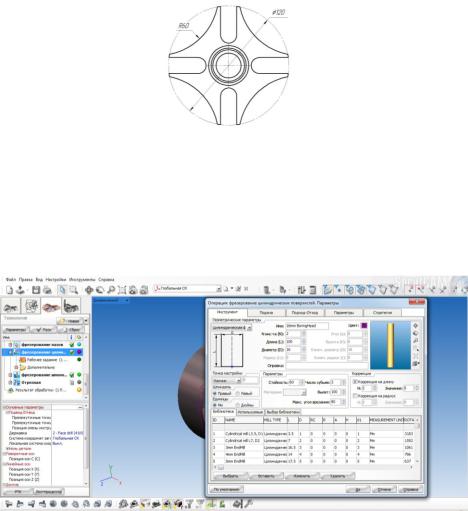Open the Глобальная СК coordinate system dropdown
This screenshot has width=468, height=511.
pos(219,289)
